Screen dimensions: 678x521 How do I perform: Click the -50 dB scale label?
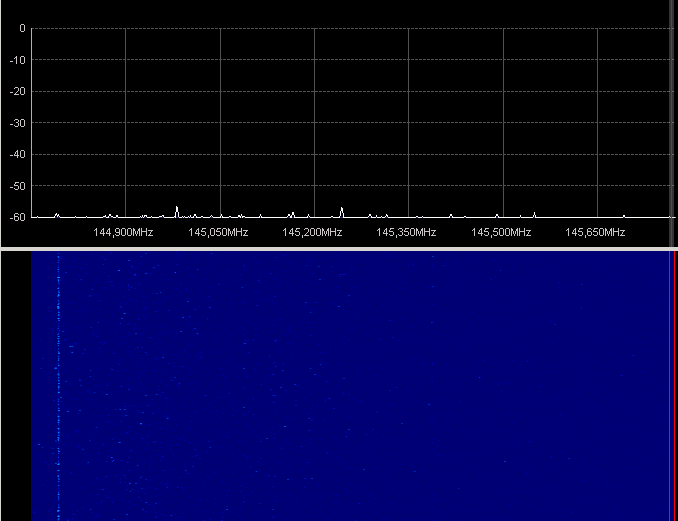[17, 186]
